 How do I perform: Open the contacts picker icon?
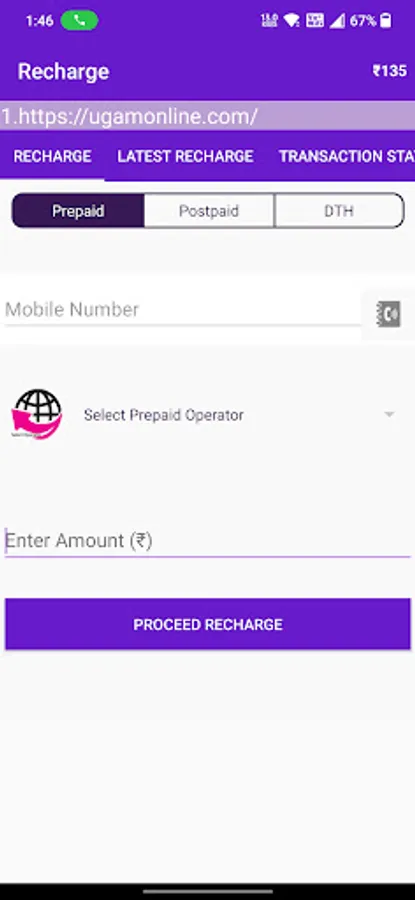[389, 314]
